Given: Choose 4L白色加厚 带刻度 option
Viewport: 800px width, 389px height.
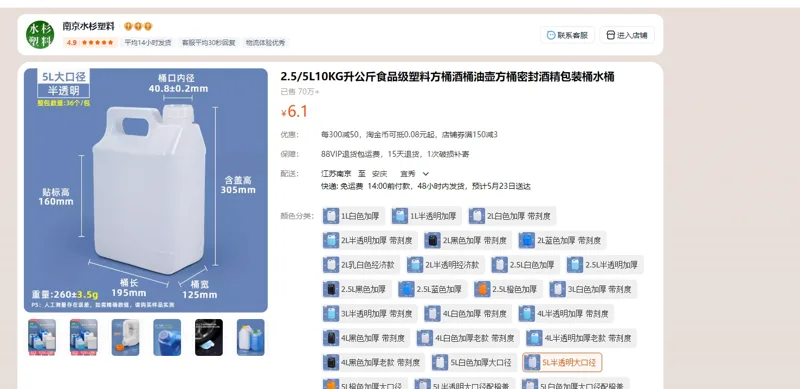Looking at the screenshot, I should (x=468, y=314).
